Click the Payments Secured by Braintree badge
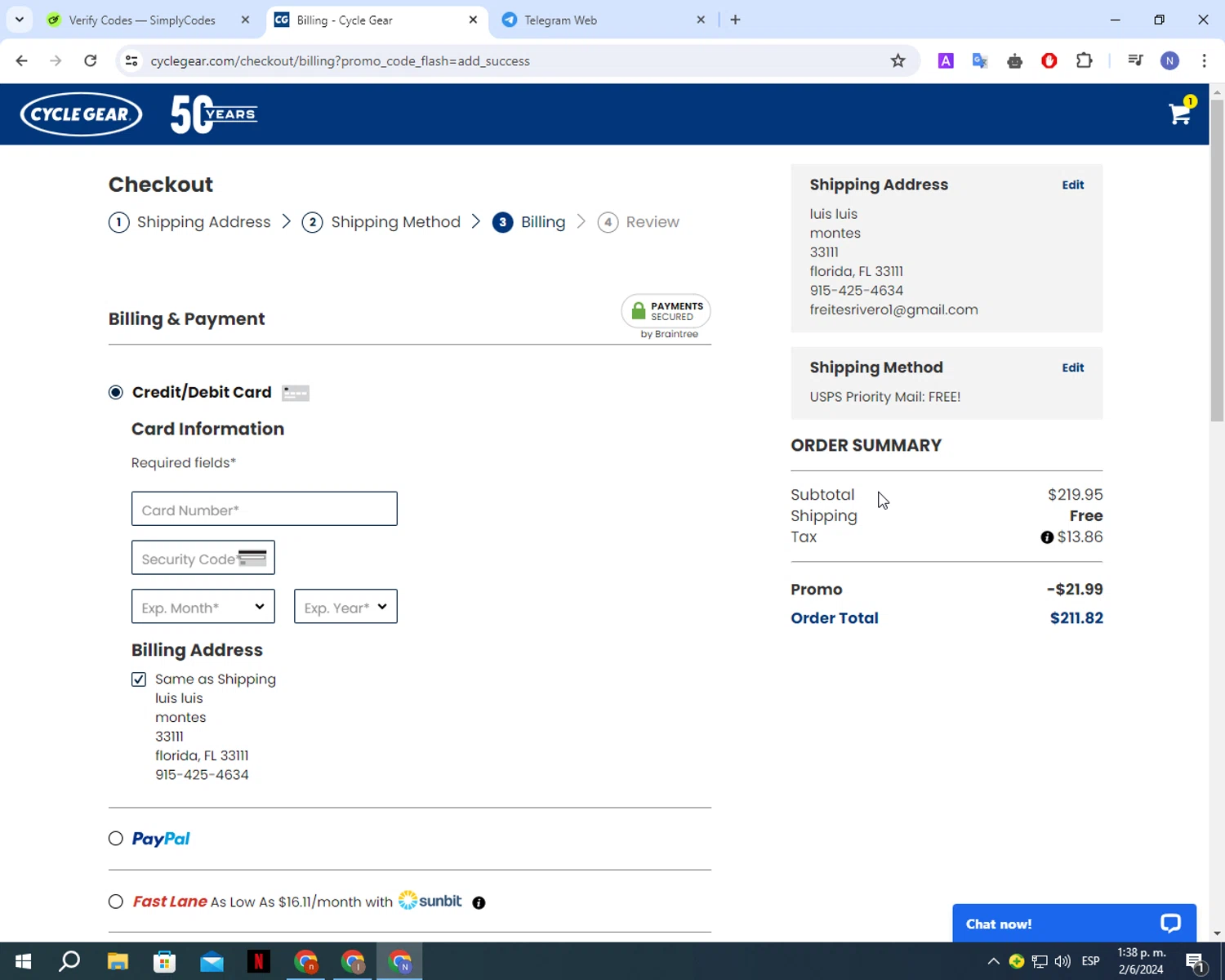 pyautogui.click(x=666, y=317)
